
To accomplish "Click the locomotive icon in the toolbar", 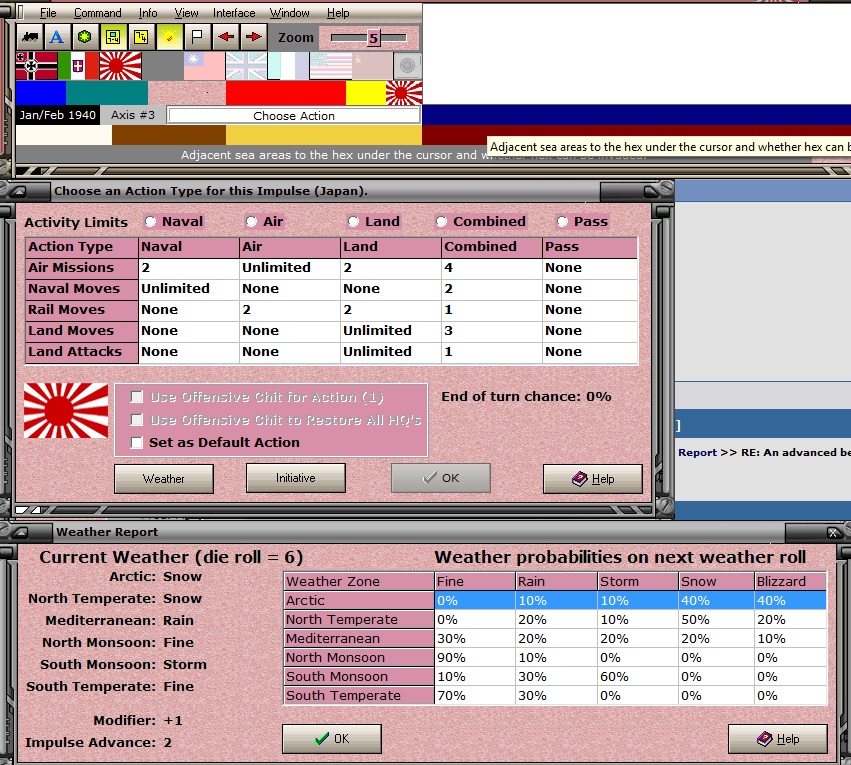I will pos(30,37).
